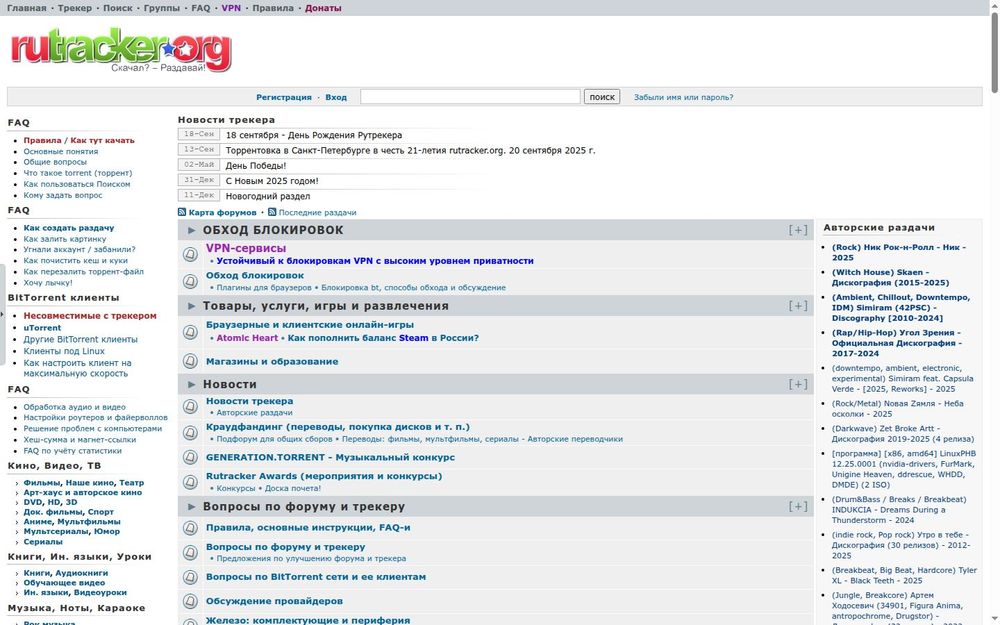Viewport: 1000px width, 625px height.
Task: Click the forum icon next to Магазины и образование
Action: click(x=190, y=361)
